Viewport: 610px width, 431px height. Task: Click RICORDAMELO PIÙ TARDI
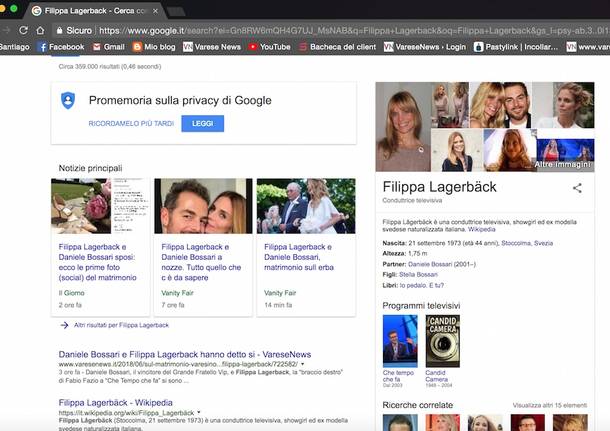coord(131,123)
